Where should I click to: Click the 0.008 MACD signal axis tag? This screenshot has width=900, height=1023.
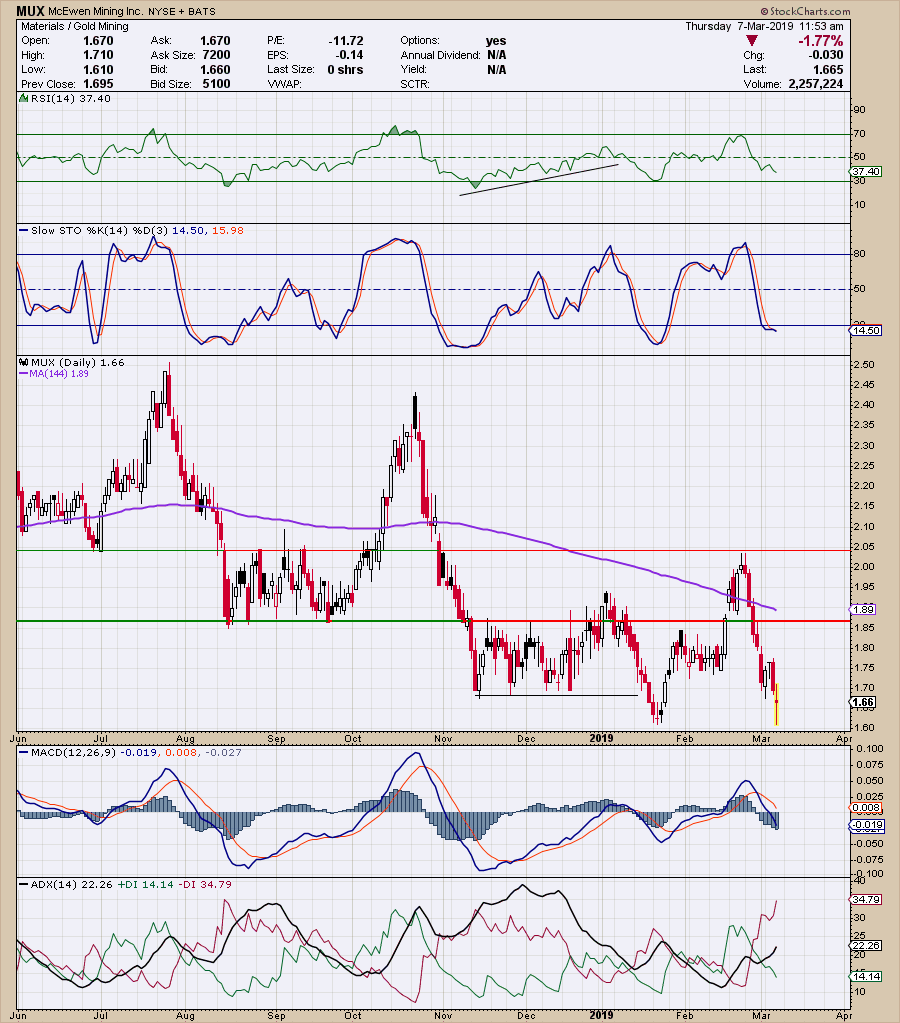pyautogui.click(x=867, y=808)
